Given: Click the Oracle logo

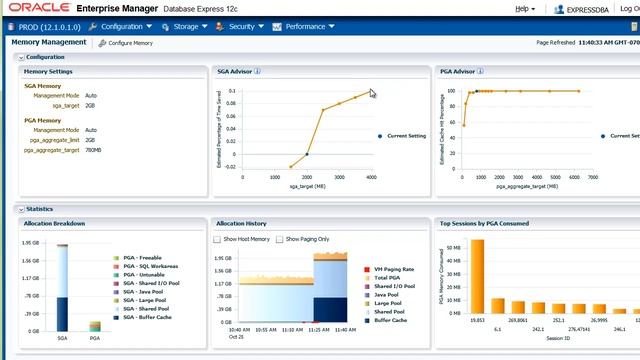Looking at the screenshot, I should (40, 7).
